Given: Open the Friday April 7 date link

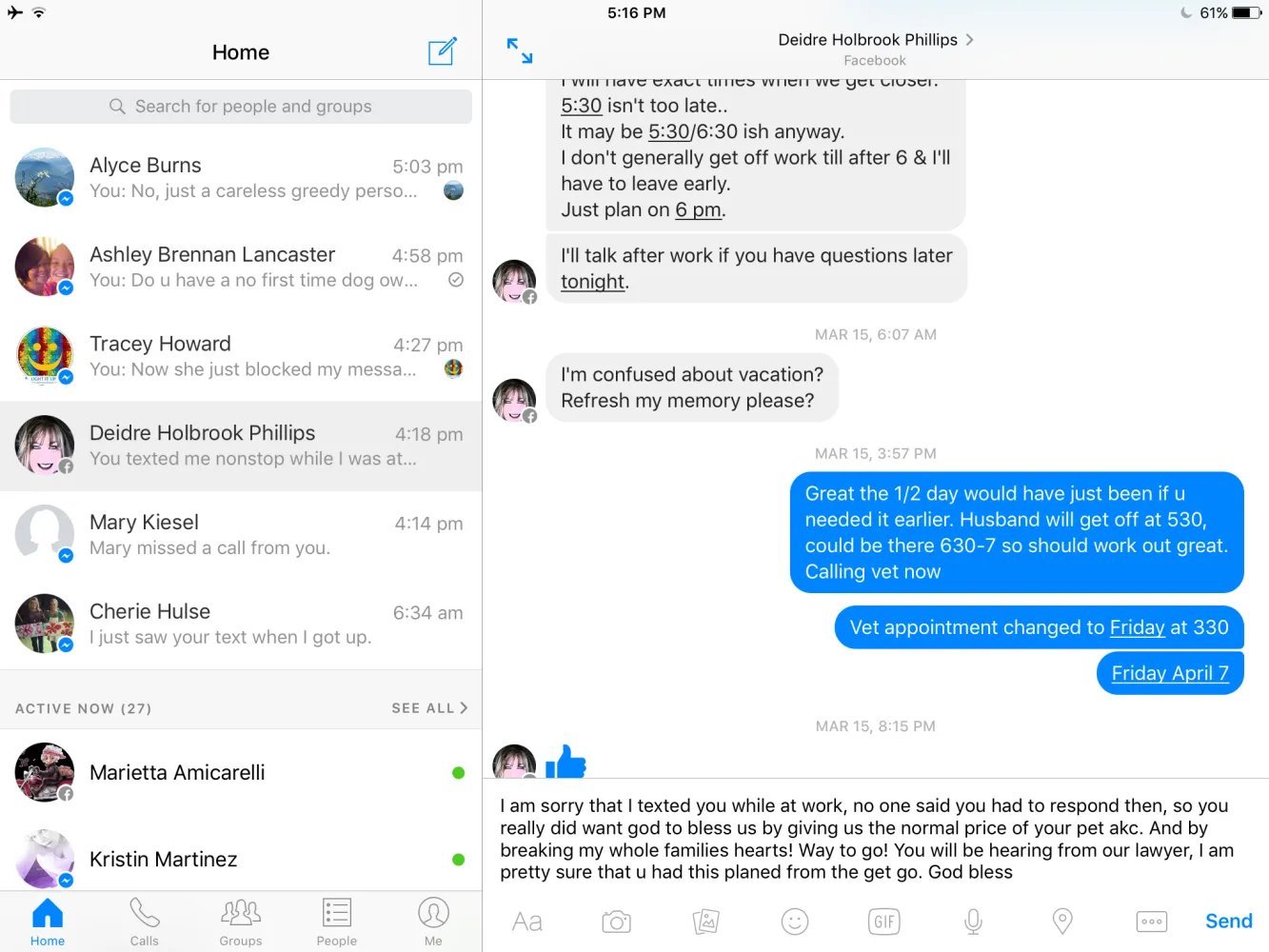Looking at the screenshot, I should [1170, 673].
